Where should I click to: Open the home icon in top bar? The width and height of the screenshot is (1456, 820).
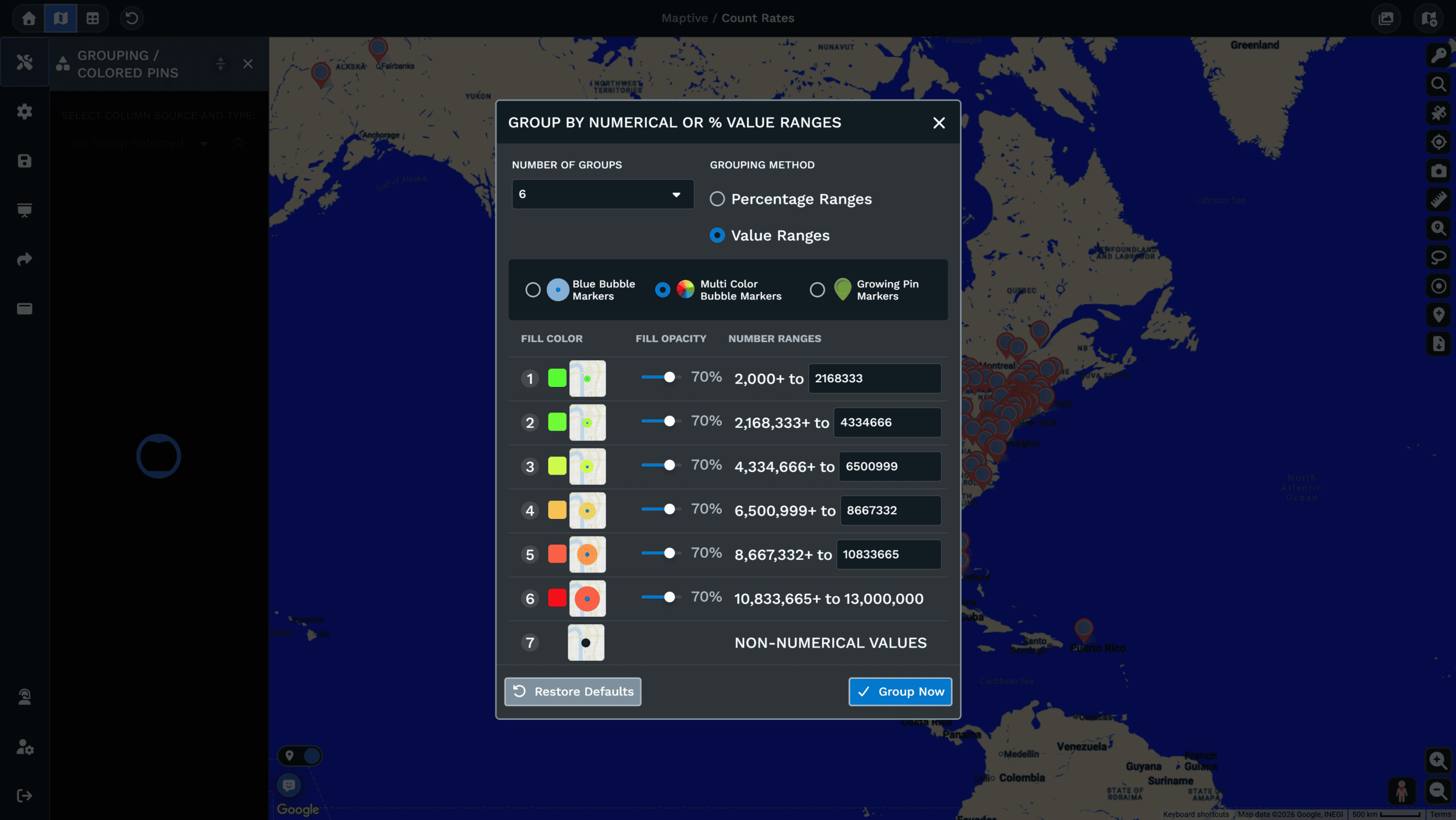tap(28, 18)
